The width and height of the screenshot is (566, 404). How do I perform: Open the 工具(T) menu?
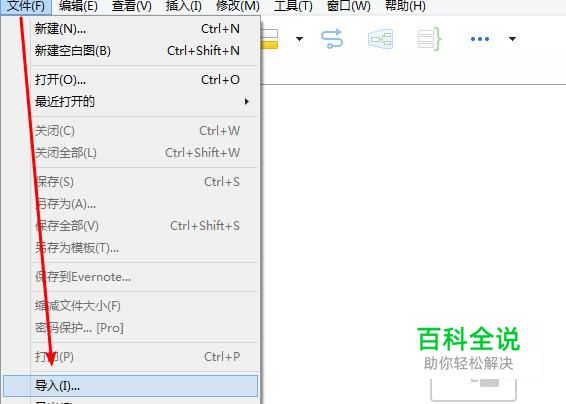coord(293,6)
